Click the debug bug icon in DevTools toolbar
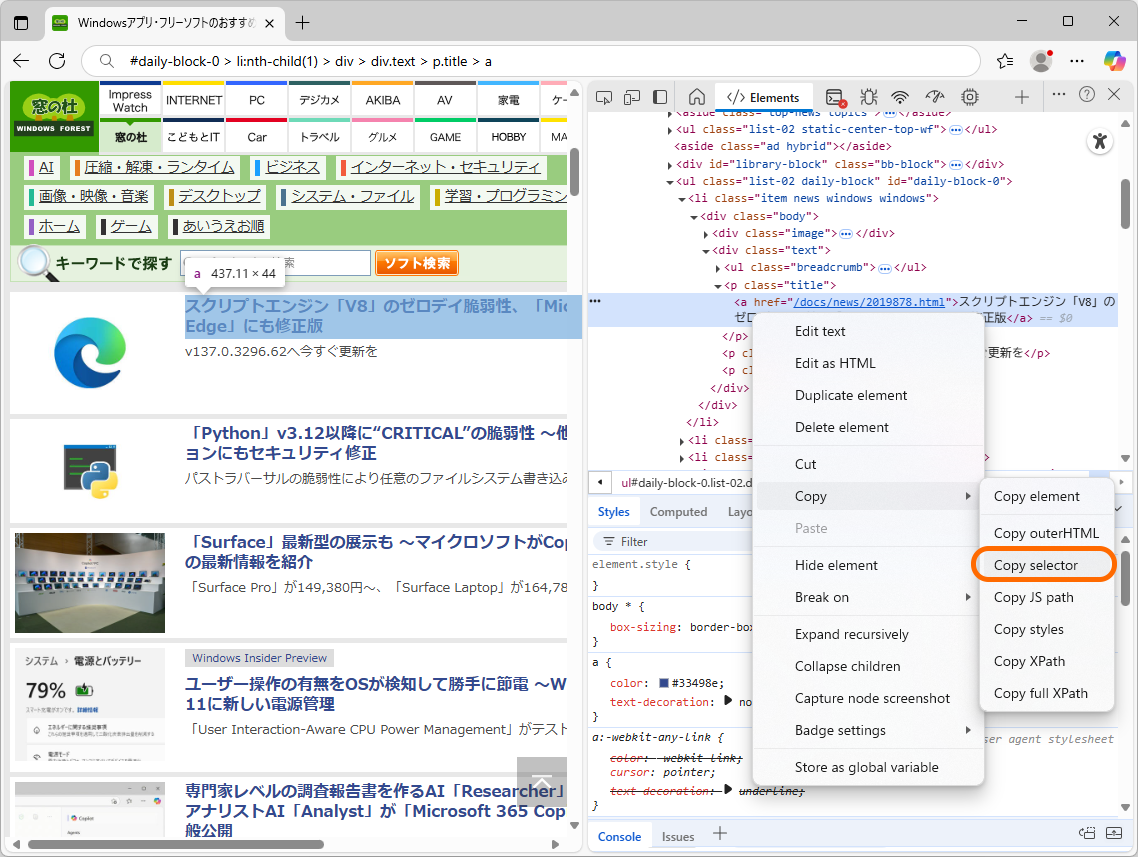 [868, 97]
